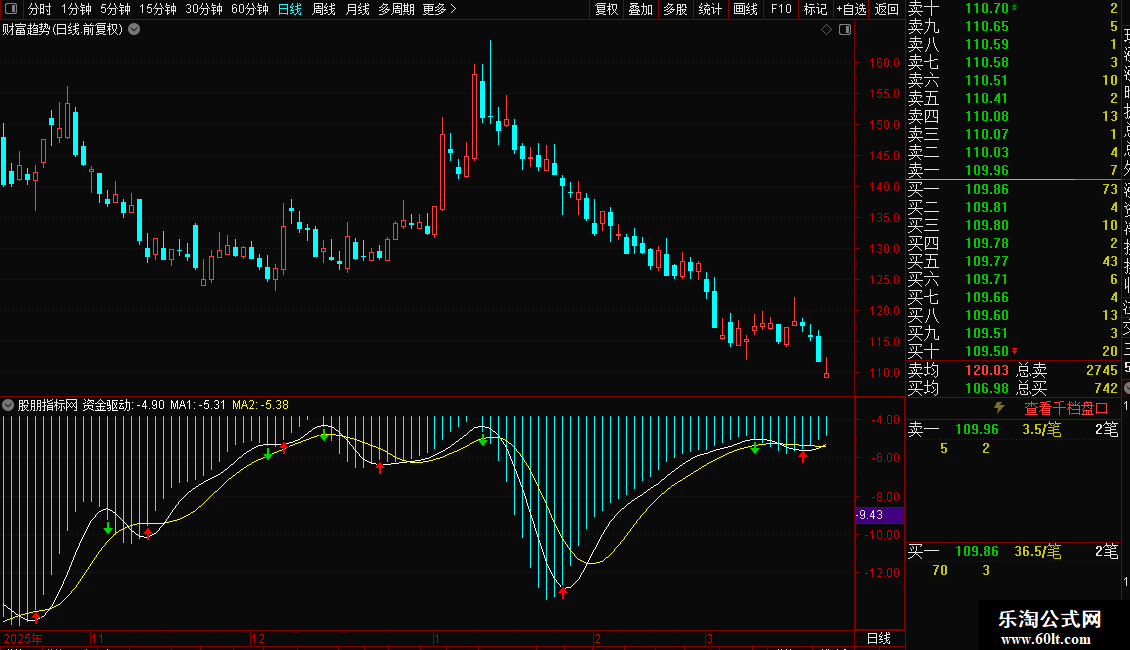Click the 返回 button

pos(886,9)
